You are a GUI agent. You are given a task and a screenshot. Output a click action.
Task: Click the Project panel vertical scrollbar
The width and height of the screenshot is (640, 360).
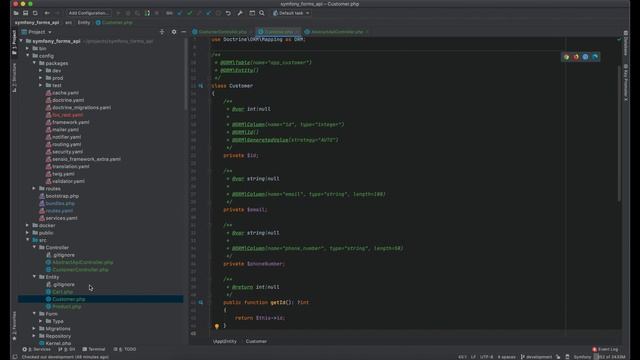[x=186, y=73]
